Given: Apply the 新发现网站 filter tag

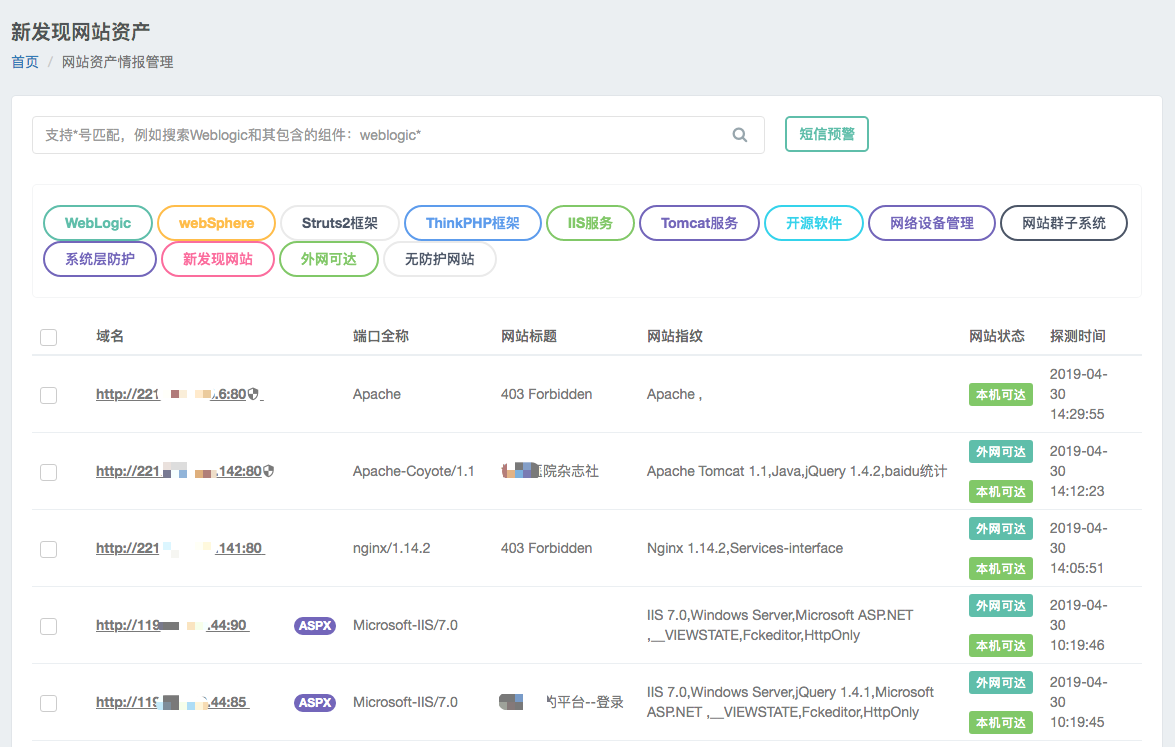Looking at the screenshot, I should pyautogui.click(x=217, y=259).
